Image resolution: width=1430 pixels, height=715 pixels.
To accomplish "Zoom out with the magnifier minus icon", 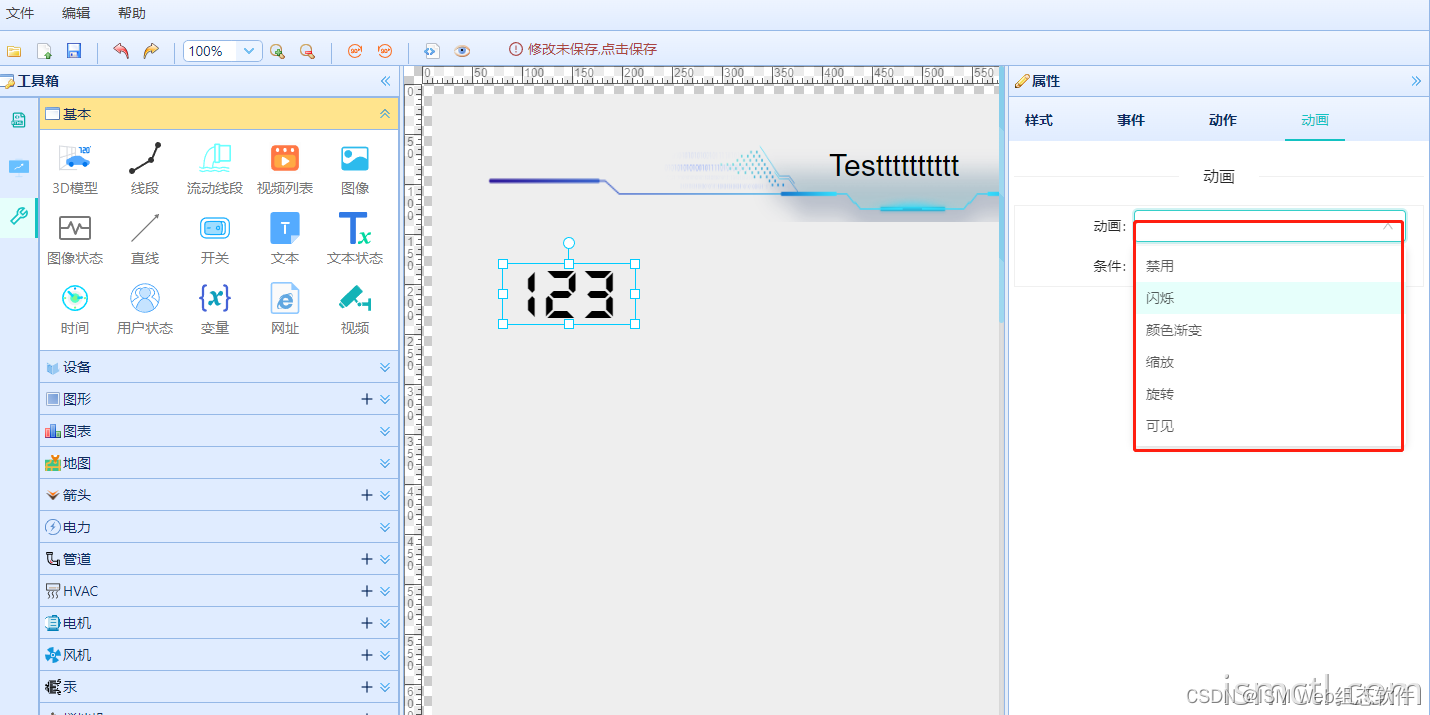I will tap(307, 51).
